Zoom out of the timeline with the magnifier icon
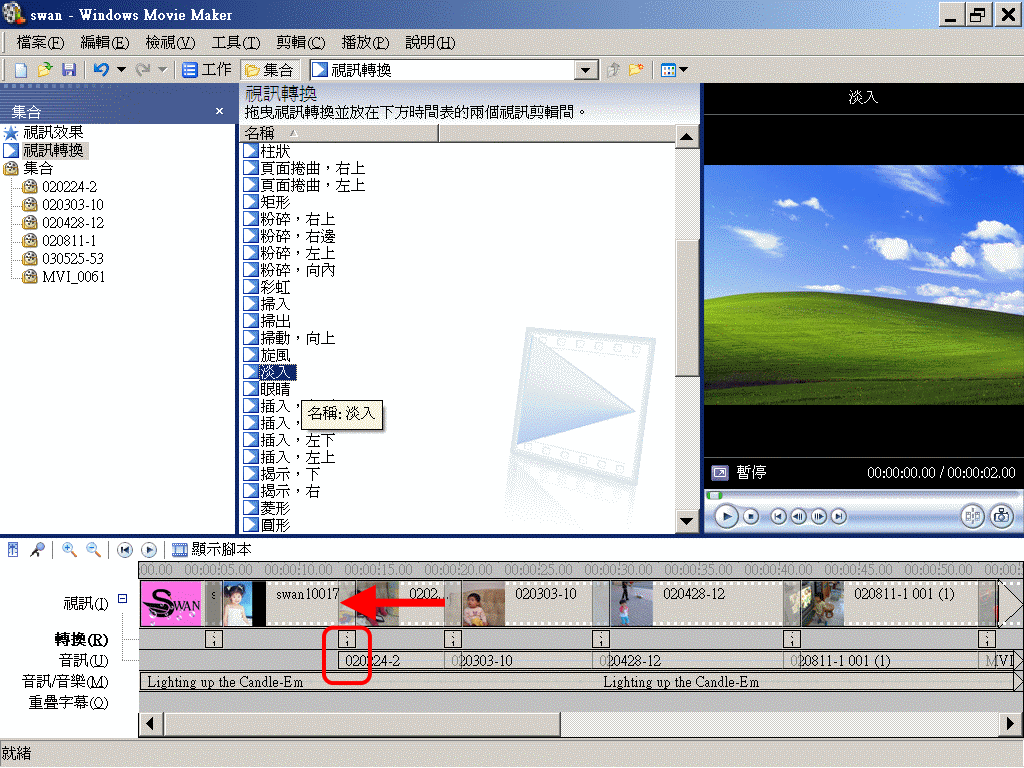This screenshot has height=768, width=1024. point(92,549)
